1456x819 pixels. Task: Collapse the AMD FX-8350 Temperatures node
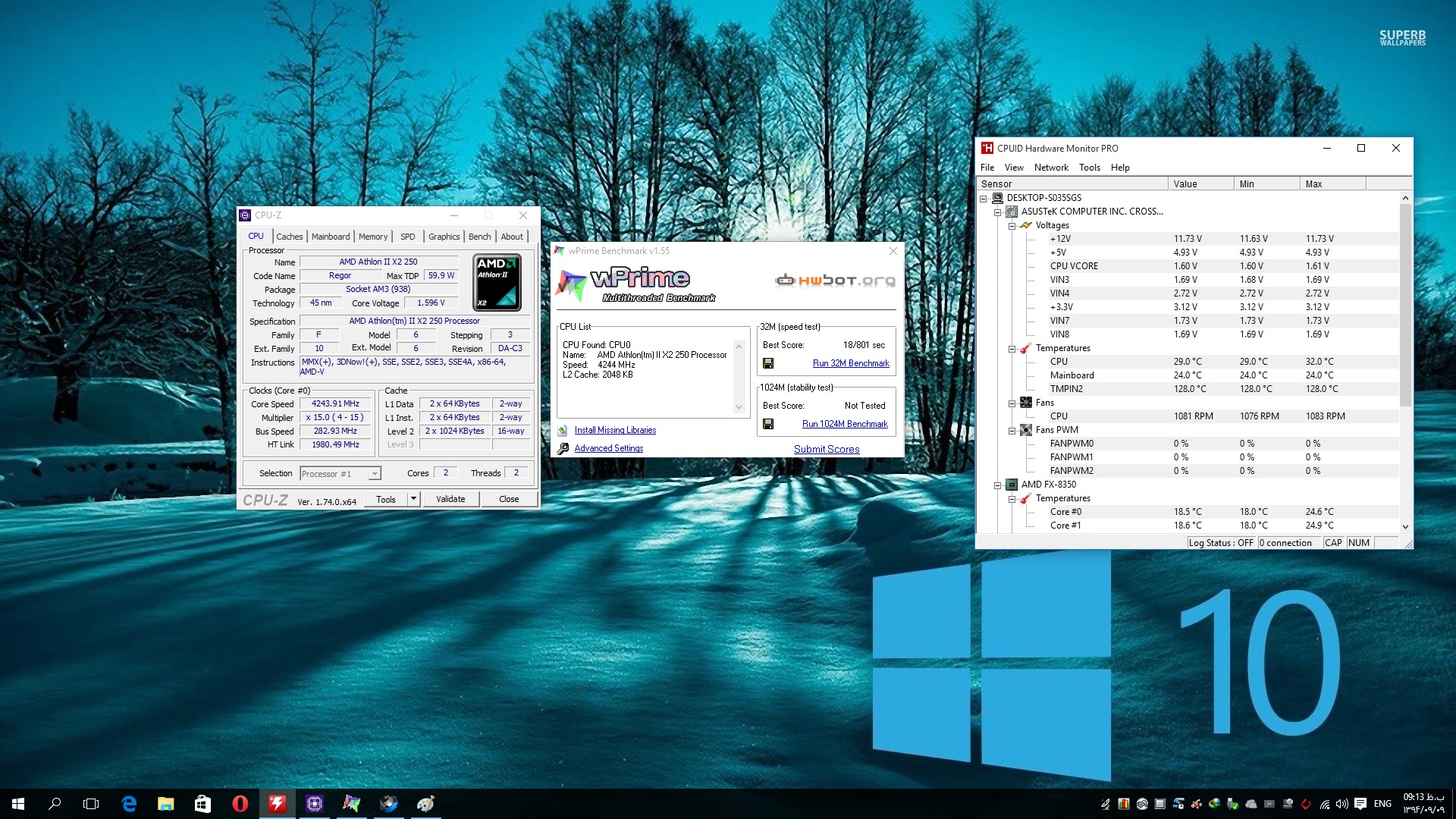point(1012,499)
